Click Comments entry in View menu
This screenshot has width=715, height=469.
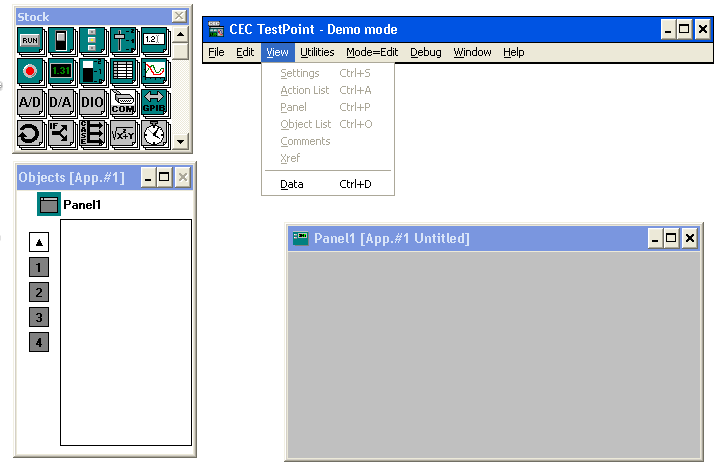click(328, 141)
